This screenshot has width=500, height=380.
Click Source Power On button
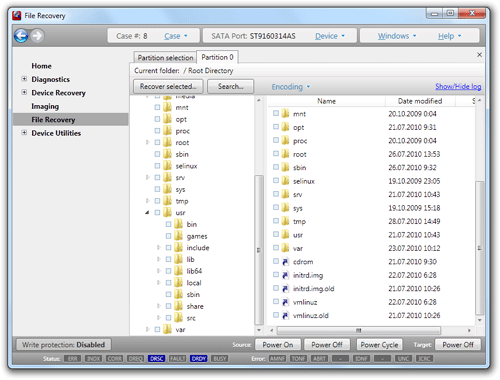278,345
